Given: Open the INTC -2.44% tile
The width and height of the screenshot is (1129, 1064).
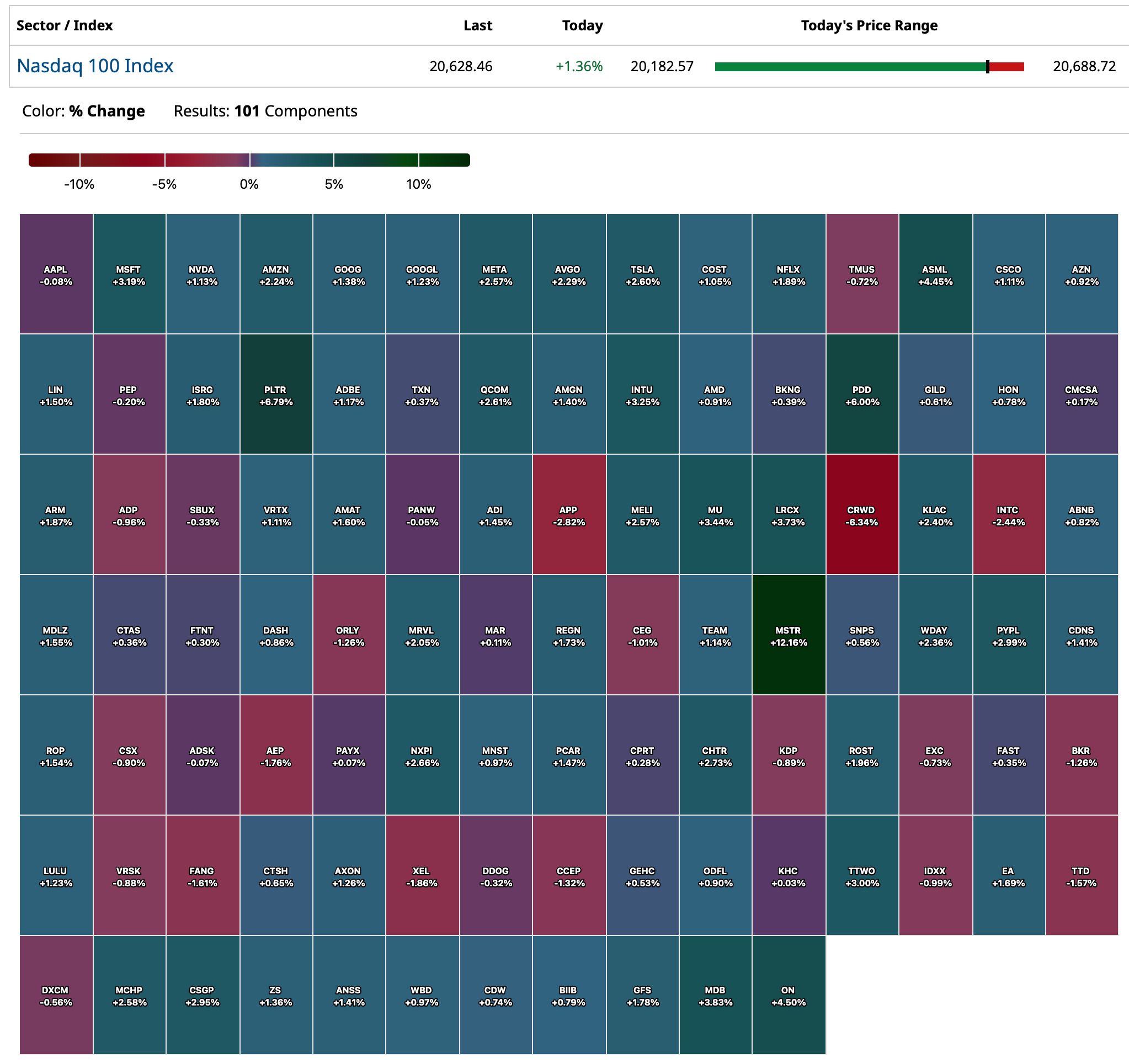Looking at the screenshot, I should pyautogui.click(x=1008, y=514).
